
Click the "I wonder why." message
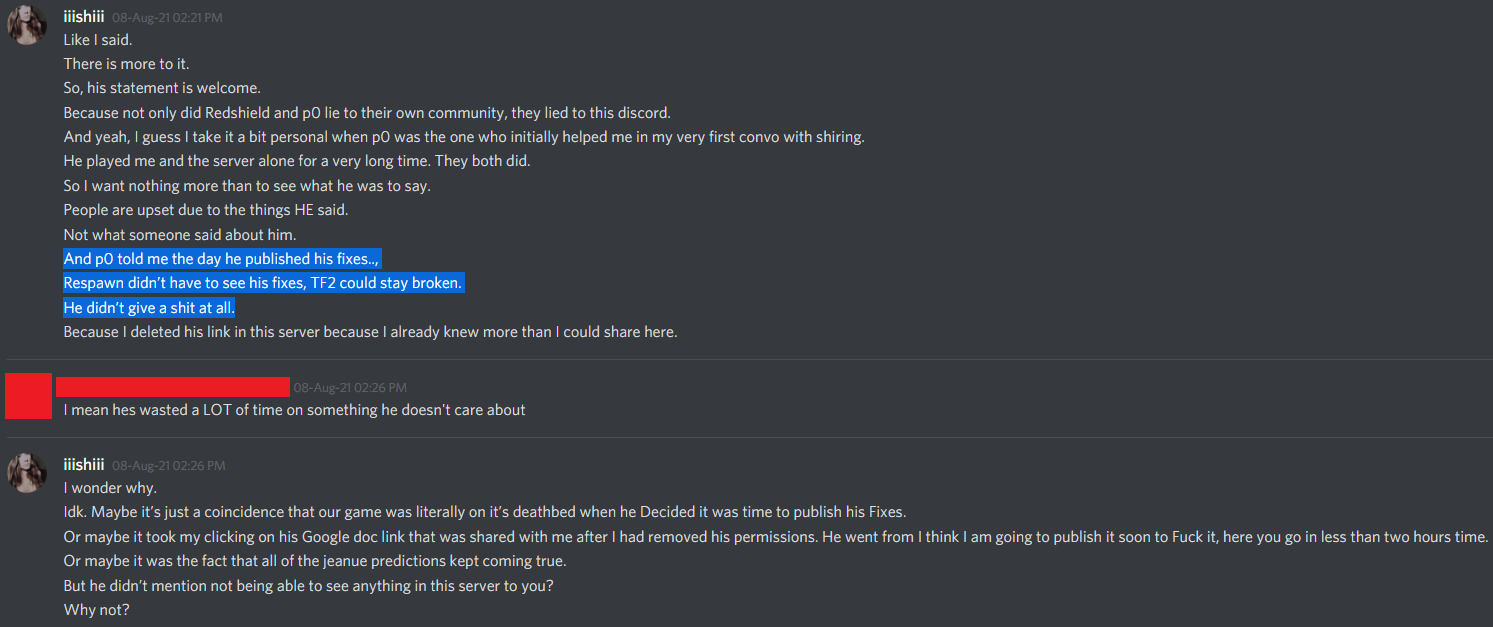pos(110,488)
